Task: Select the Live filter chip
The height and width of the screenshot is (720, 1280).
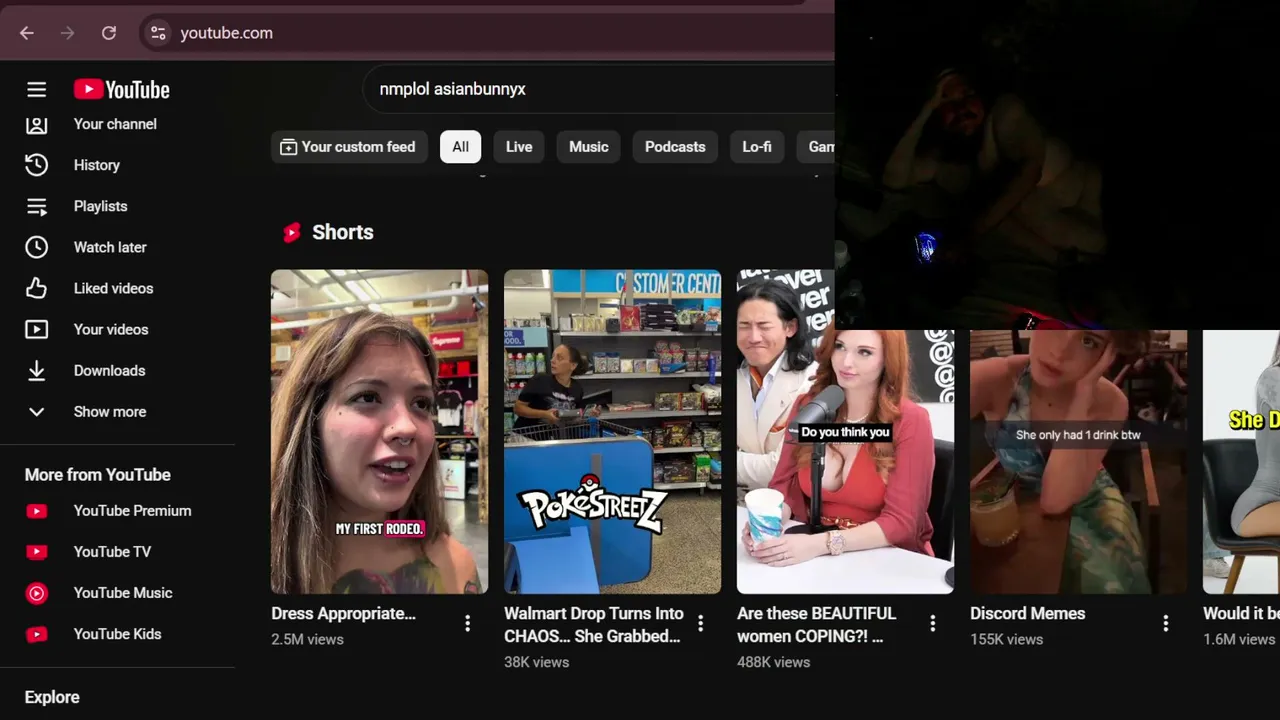Action: (x=519, y=147)
